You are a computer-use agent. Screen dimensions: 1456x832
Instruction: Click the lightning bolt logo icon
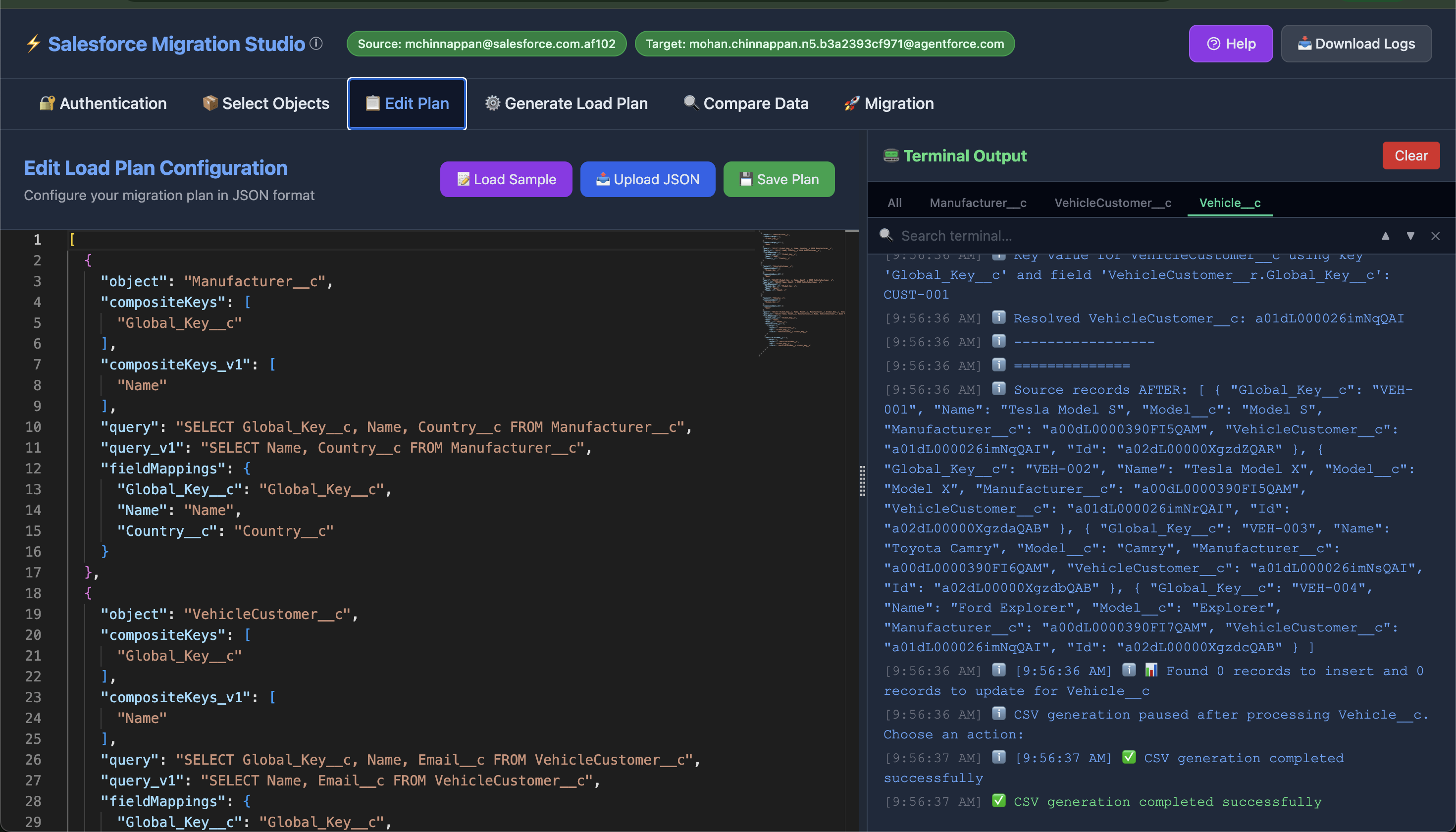click(x=34, y=44)
